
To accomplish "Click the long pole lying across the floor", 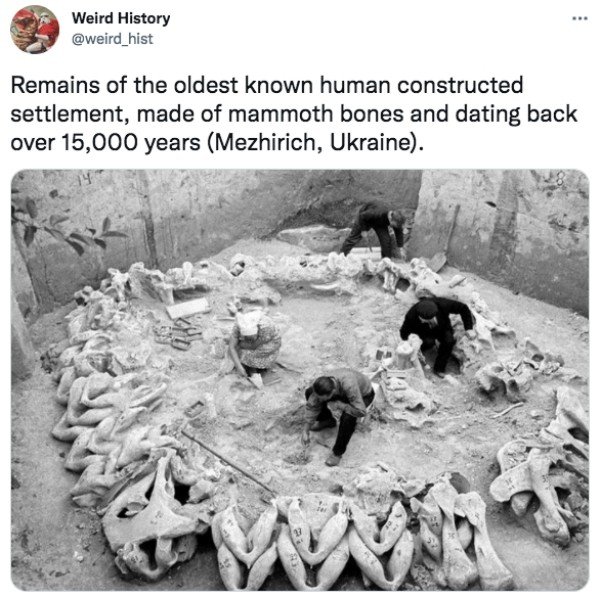I will (x=228, y=462).
